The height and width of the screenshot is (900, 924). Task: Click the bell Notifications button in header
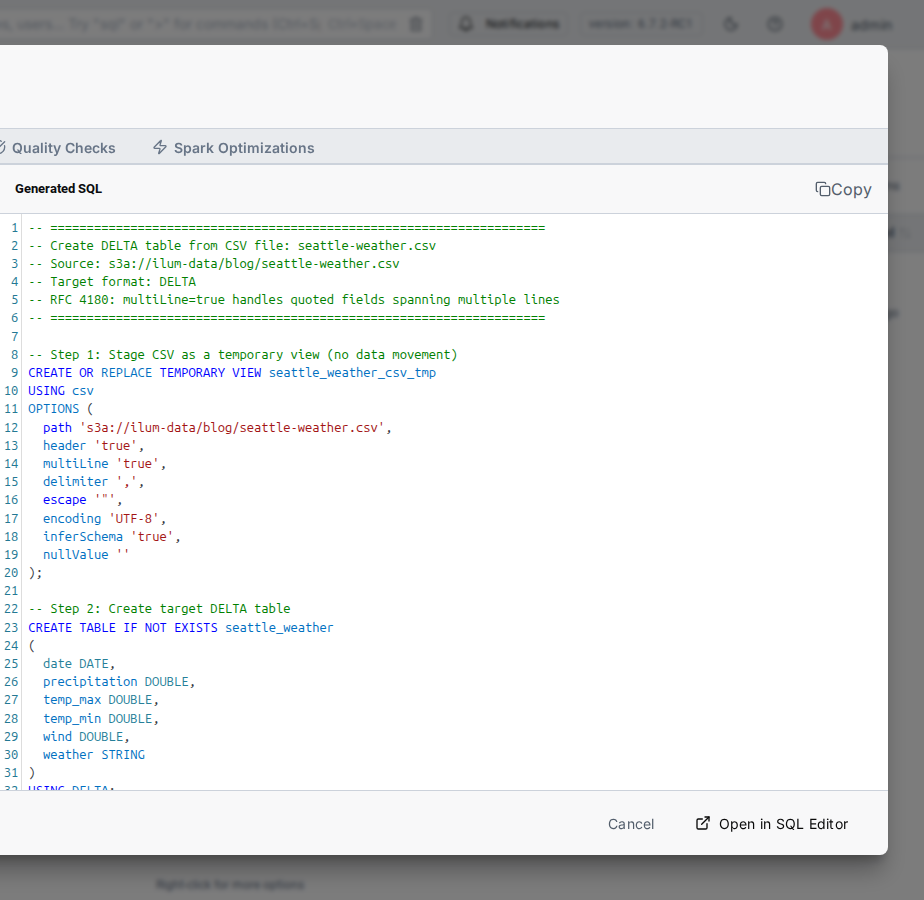509,24
